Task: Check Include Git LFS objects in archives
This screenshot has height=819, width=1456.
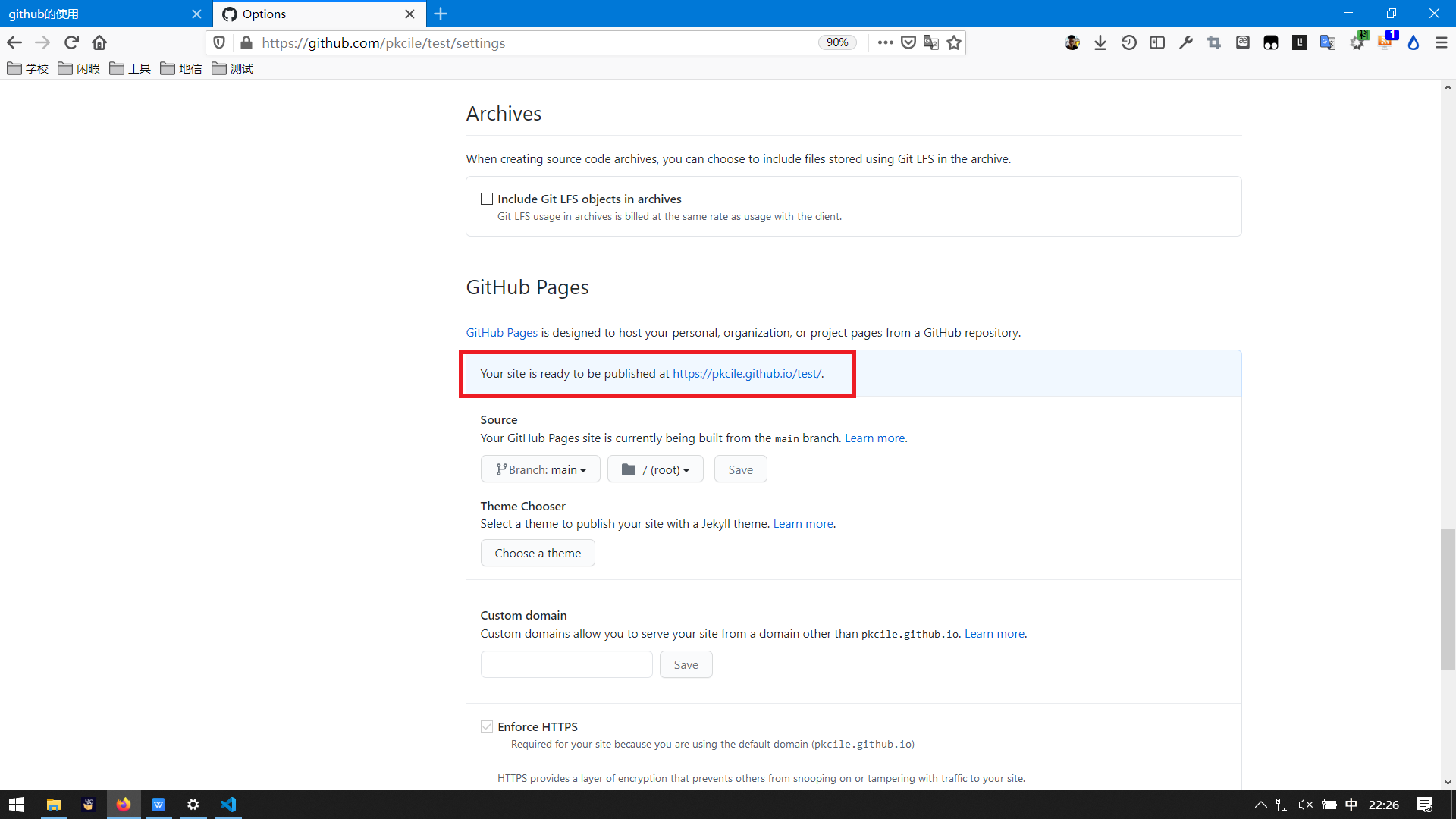Action: tap(487, 199)
